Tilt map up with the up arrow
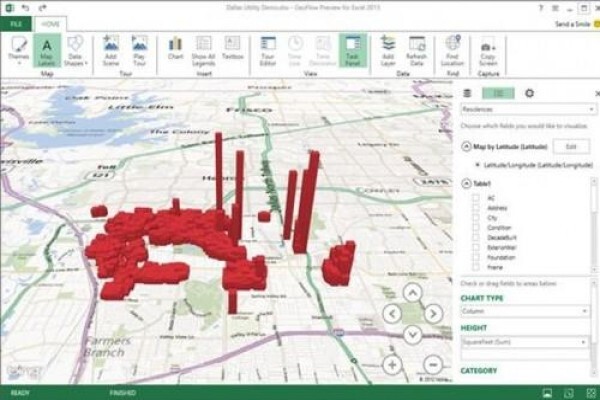 pyautogui.click(x=412, y=293)
